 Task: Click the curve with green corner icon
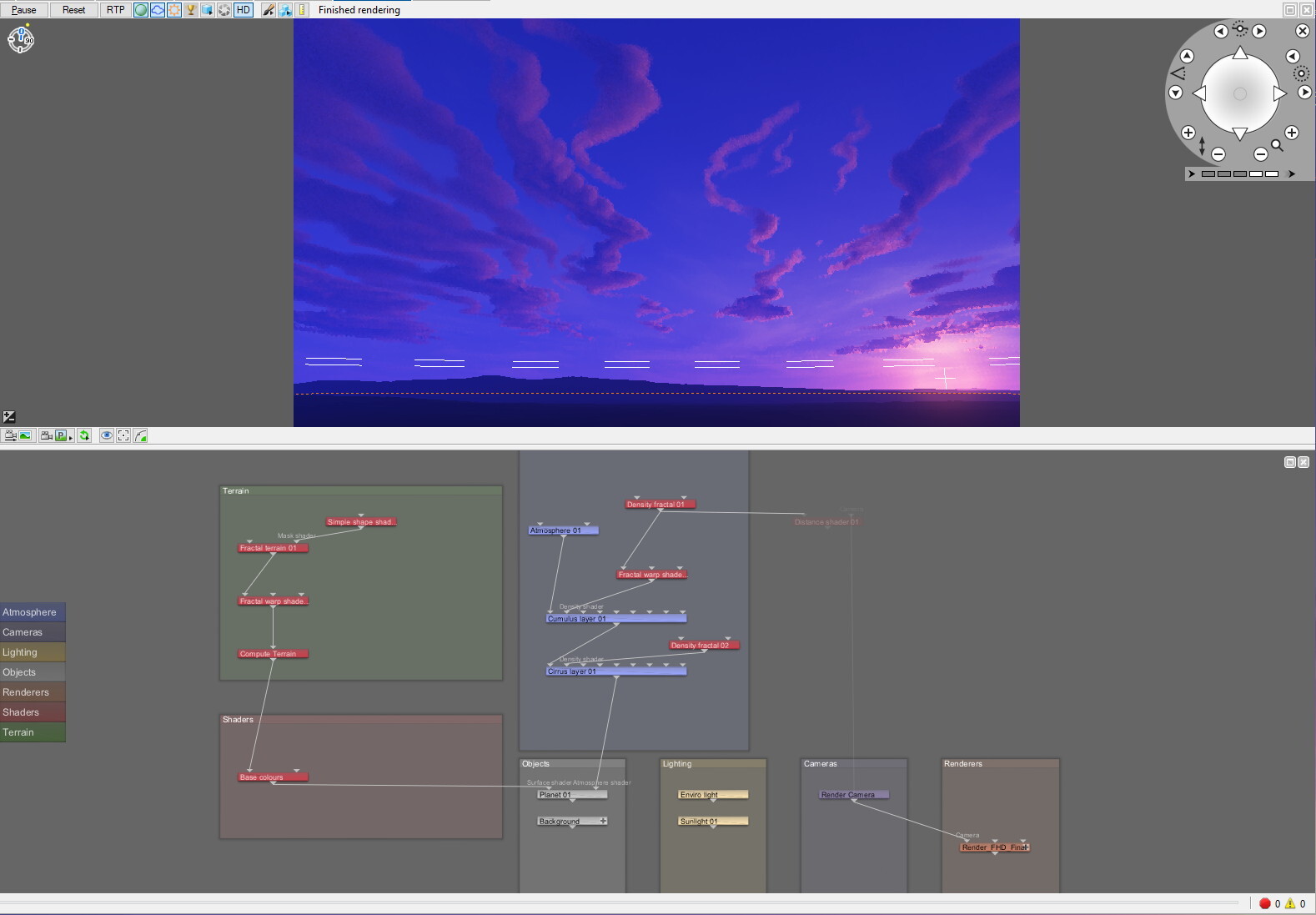(x=140, y=435)
